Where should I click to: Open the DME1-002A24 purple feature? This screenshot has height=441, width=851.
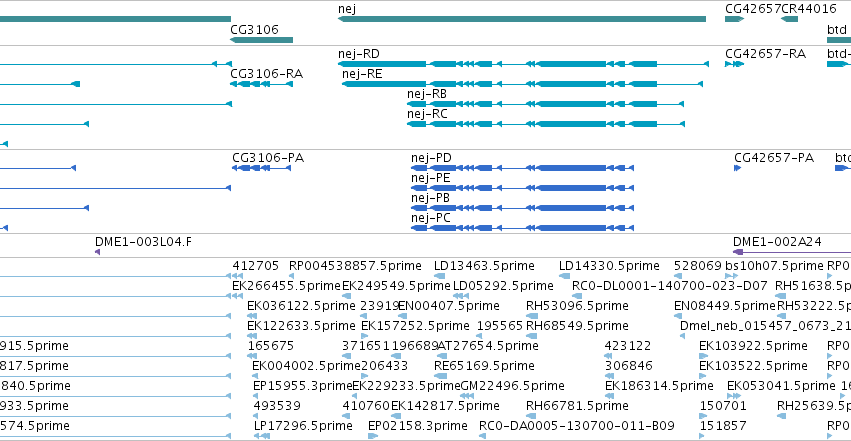coord(792,252)
